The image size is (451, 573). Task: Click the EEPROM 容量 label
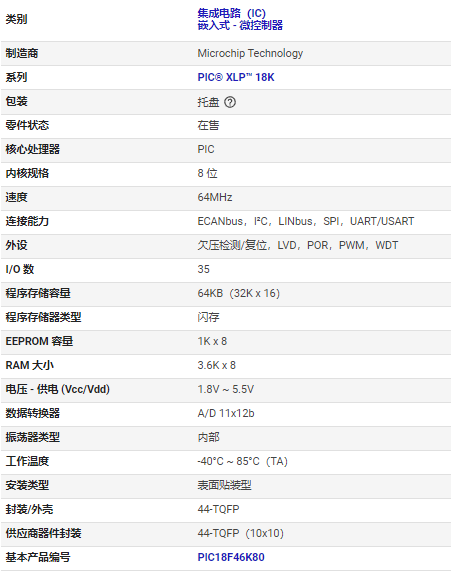[x=39, y=341]
